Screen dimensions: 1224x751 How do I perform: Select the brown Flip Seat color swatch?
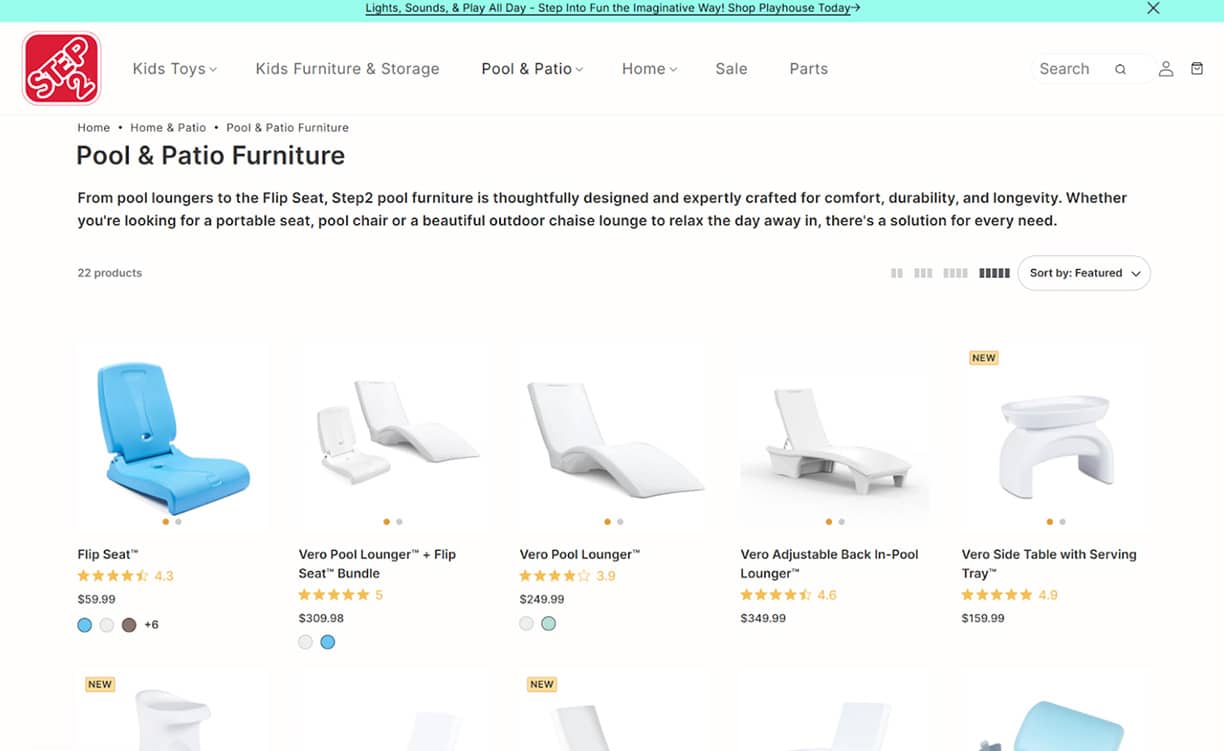(x=129, y=625)
